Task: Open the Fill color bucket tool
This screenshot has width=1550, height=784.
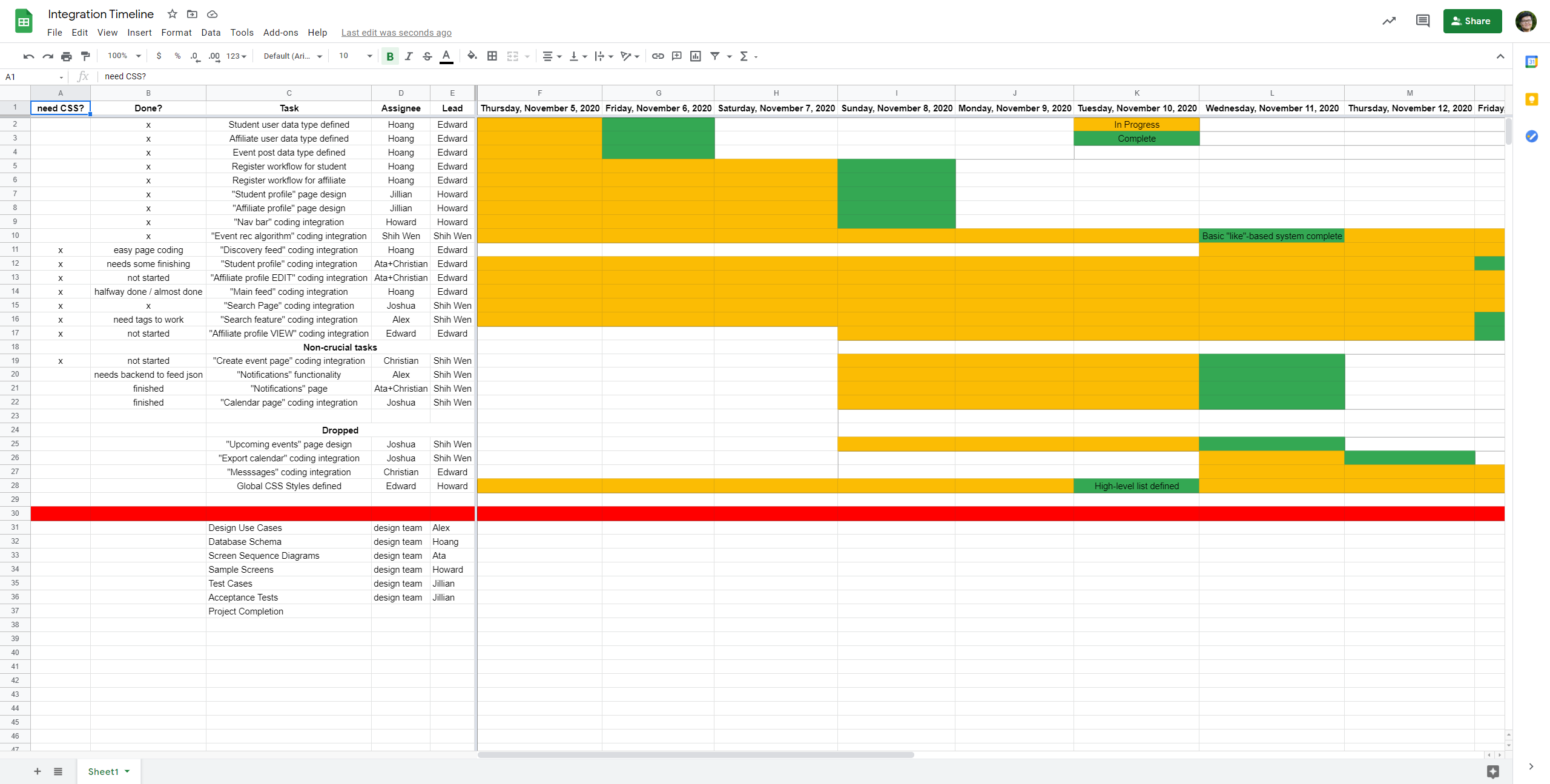Action: pyautogui.click(x=472, y=56)
